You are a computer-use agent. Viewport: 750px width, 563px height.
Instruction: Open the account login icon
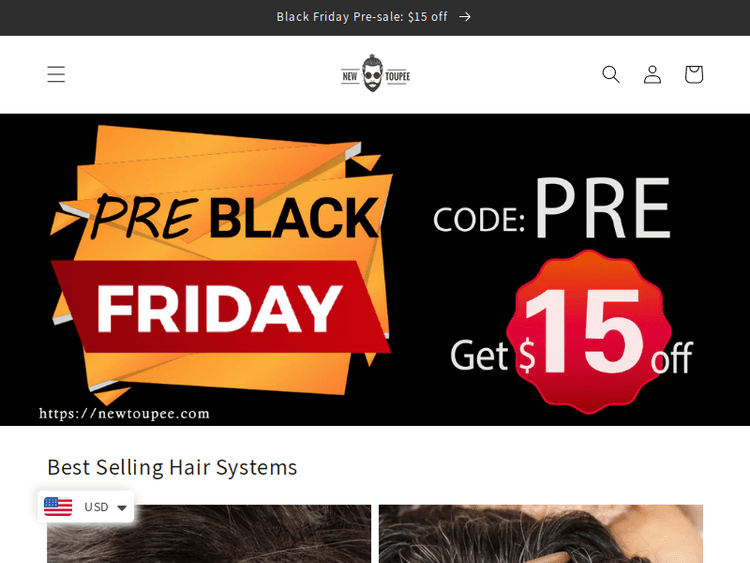coord(652,74)
